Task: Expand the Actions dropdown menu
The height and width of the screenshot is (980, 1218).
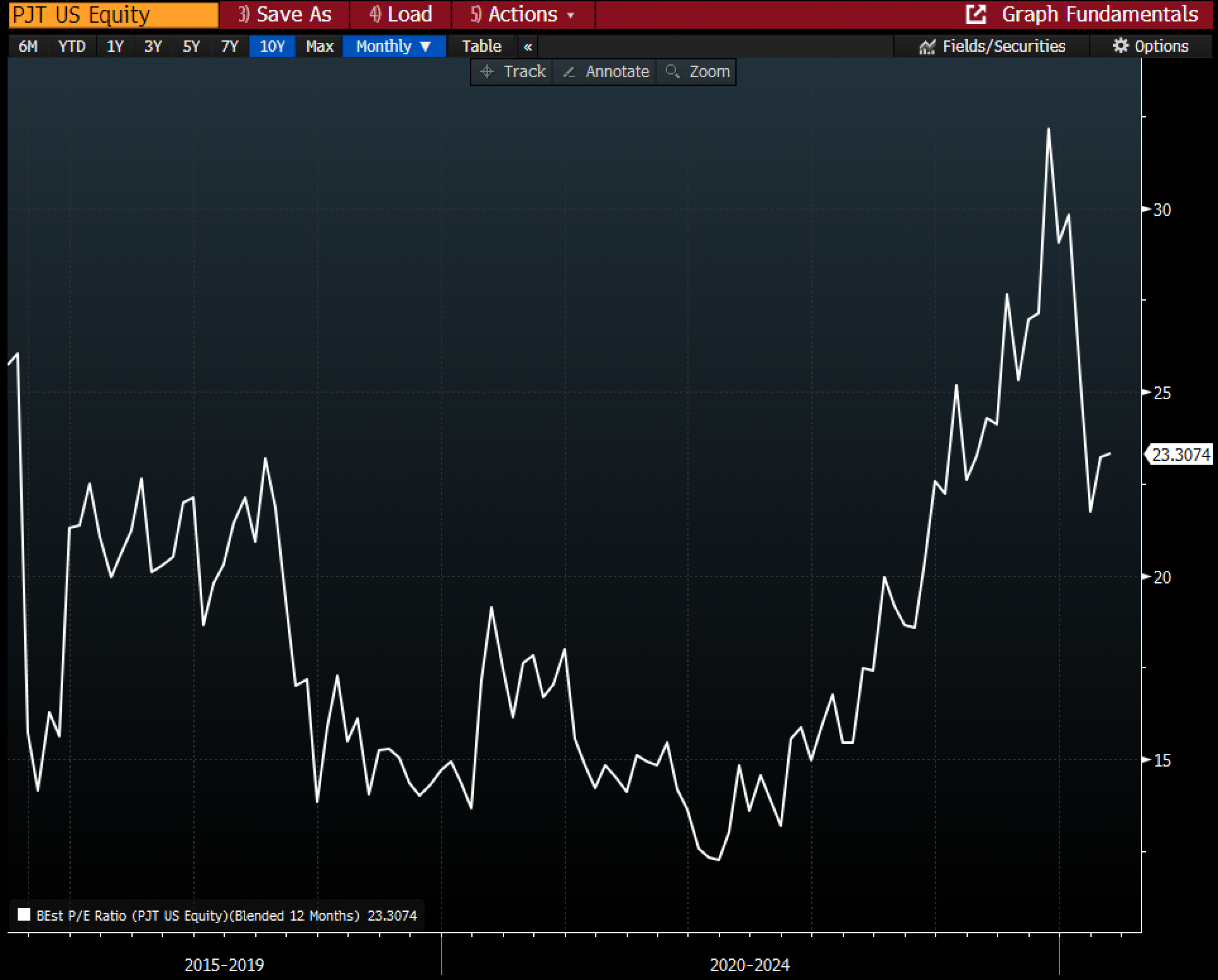Action: [523, 15]
